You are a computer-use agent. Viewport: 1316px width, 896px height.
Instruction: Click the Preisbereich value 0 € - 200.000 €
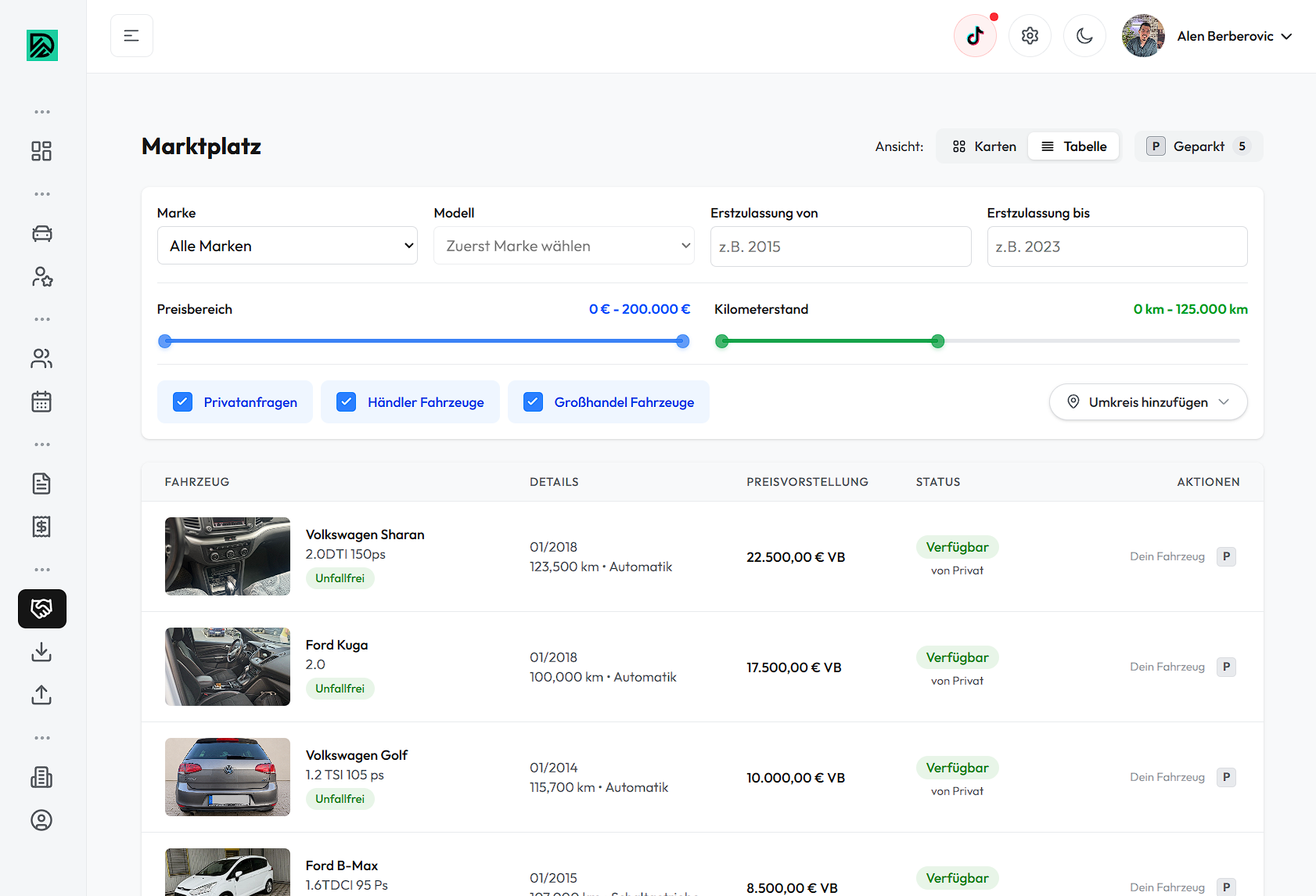tap(639, 309)
